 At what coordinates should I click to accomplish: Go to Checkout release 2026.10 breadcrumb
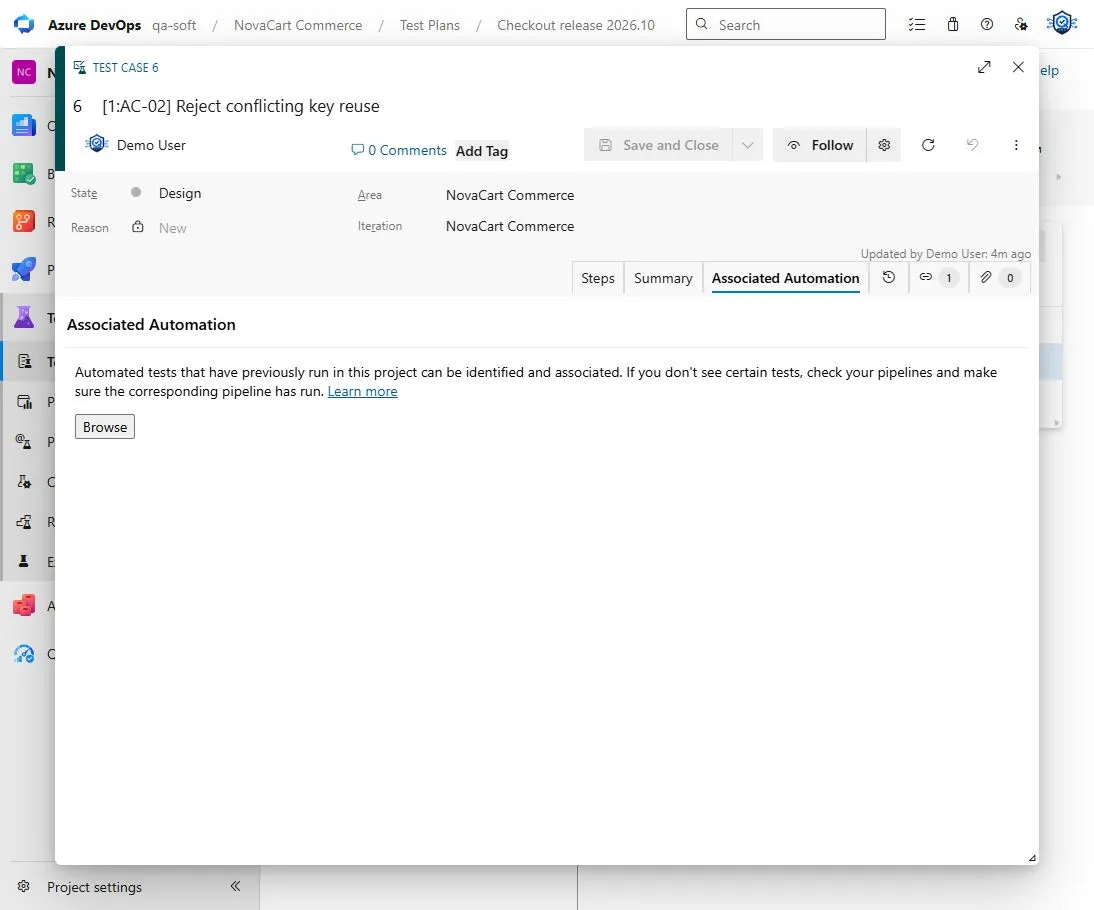click(x=576, y=25)
